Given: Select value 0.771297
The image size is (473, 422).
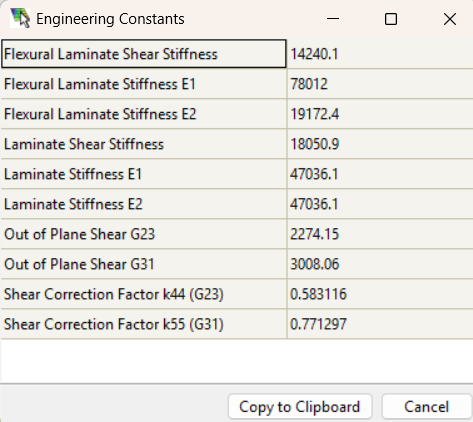Looking at the screenshot, I should 318,324.
